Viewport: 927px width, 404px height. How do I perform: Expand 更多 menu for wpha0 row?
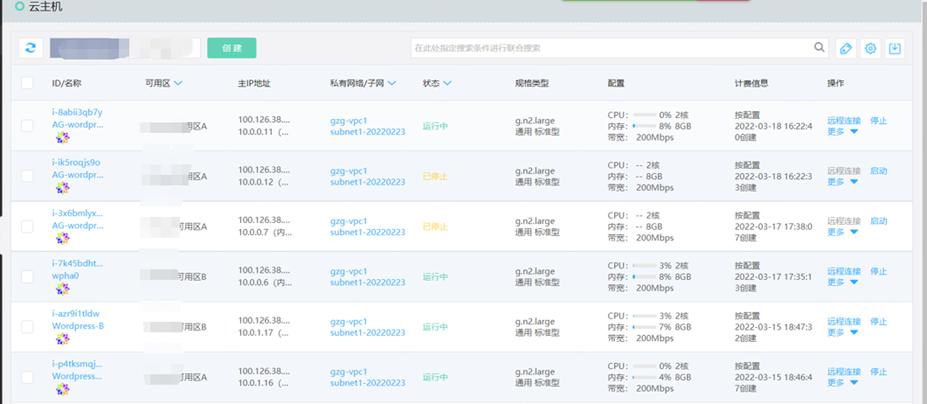pyautogui.click(x=842, y=283)
